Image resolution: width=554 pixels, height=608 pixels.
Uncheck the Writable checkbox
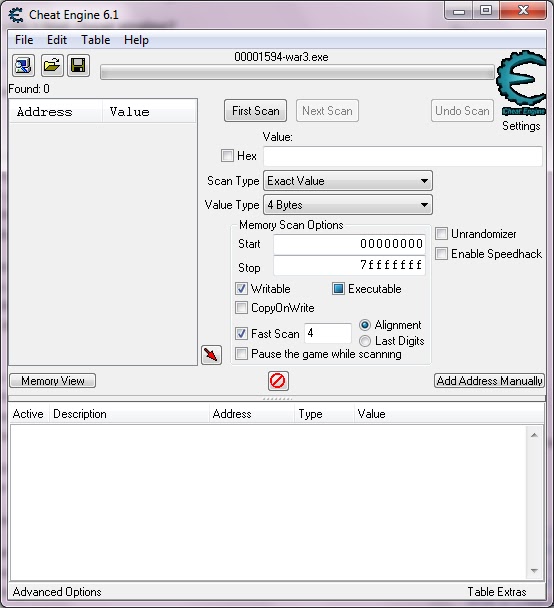point(241,288)
